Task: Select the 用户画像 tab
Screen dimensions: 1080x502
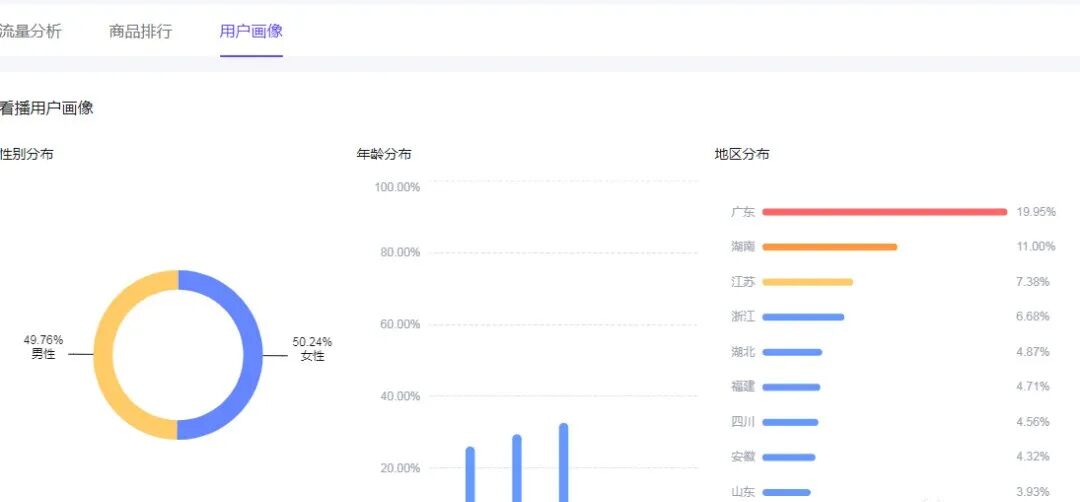Action: tap(251, 31)
